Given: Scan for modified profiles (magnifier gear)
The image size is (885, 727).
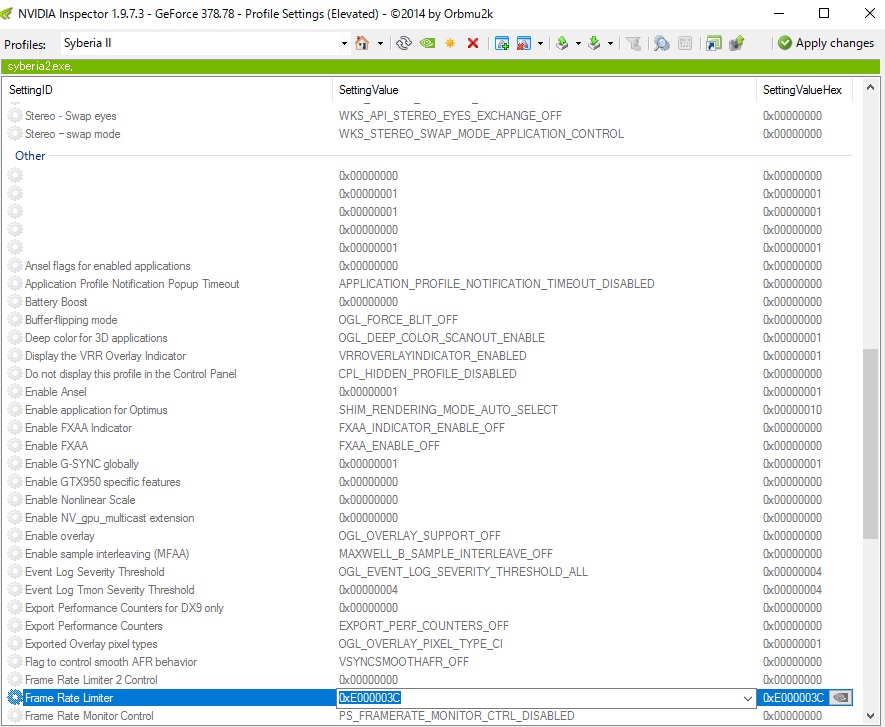Looking at the screenshot, I should 661,43.
